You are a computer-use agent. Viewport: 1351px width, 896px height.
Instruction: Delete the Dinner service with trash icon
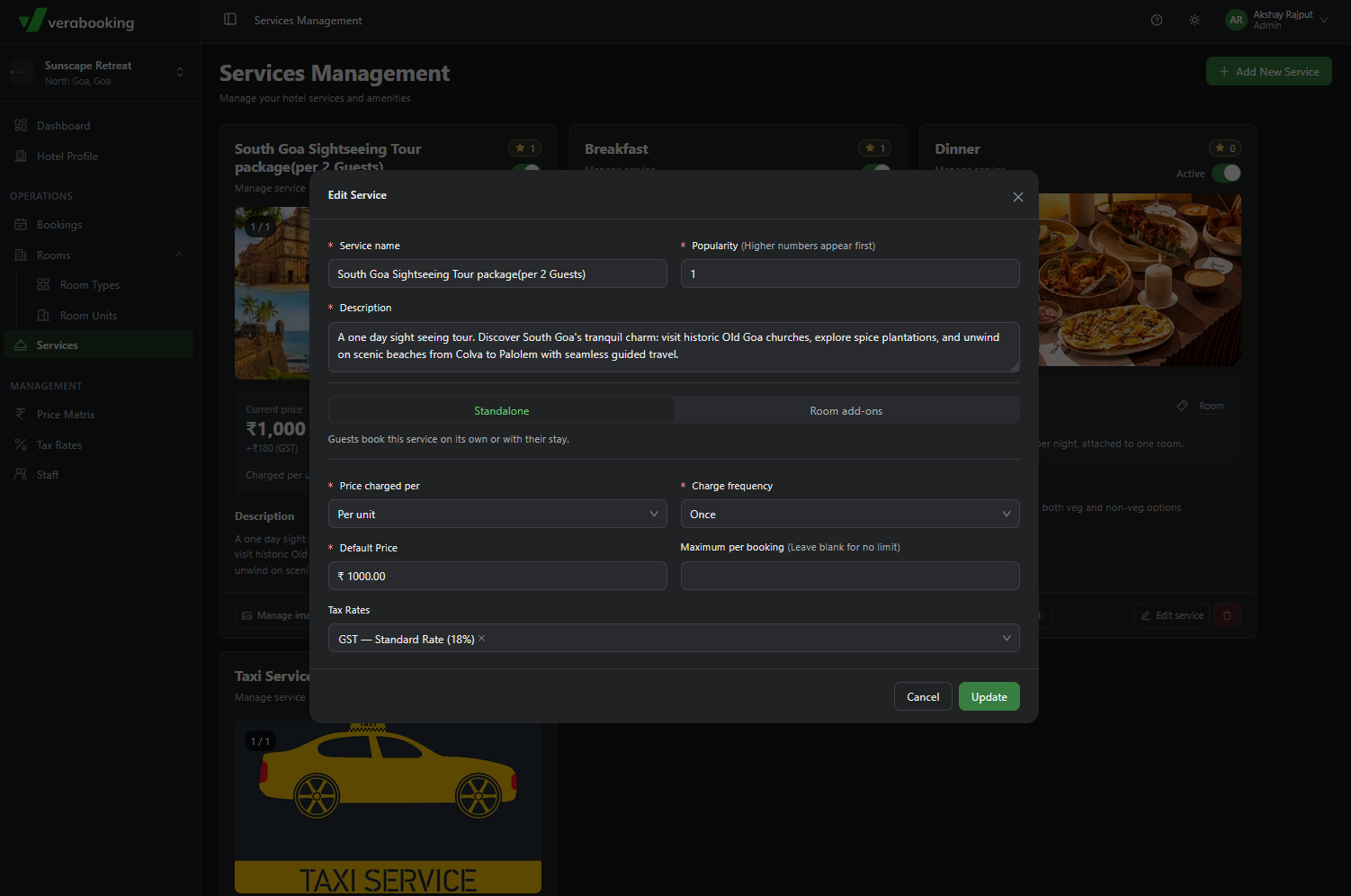click(1227, 615)
